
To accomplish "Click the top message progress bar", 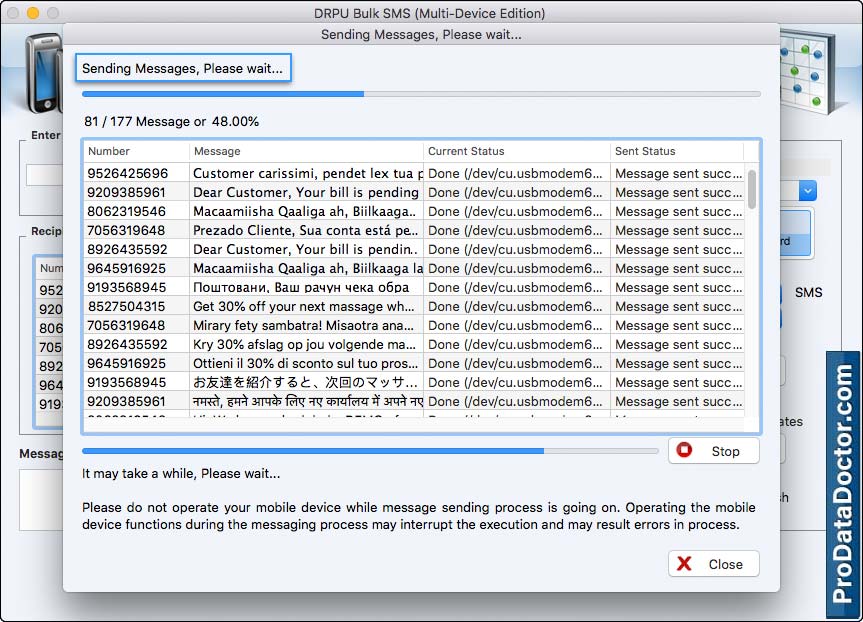I will click(x=421, y=94).
